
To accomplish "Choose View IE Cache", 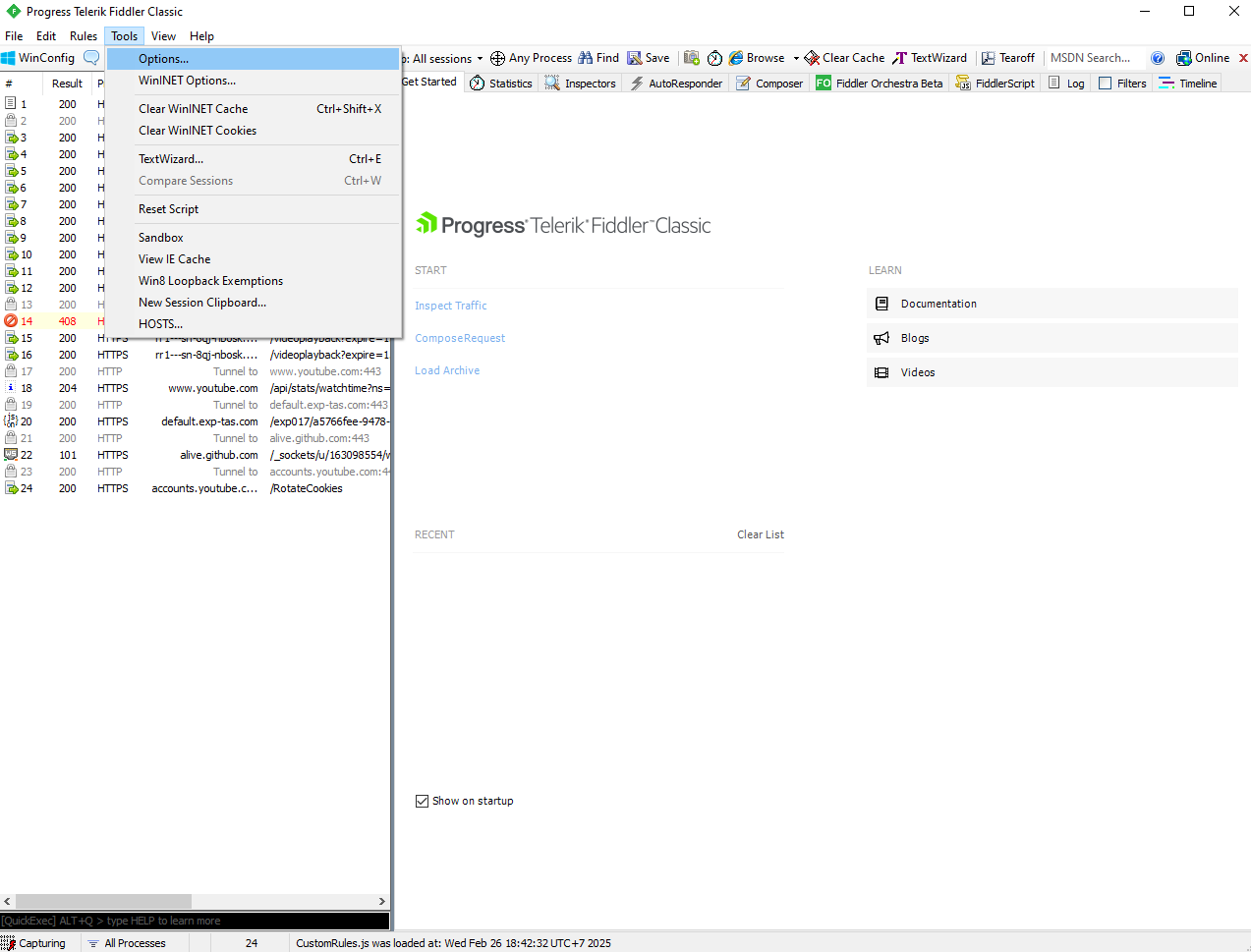I will click(x=253, y=259).
